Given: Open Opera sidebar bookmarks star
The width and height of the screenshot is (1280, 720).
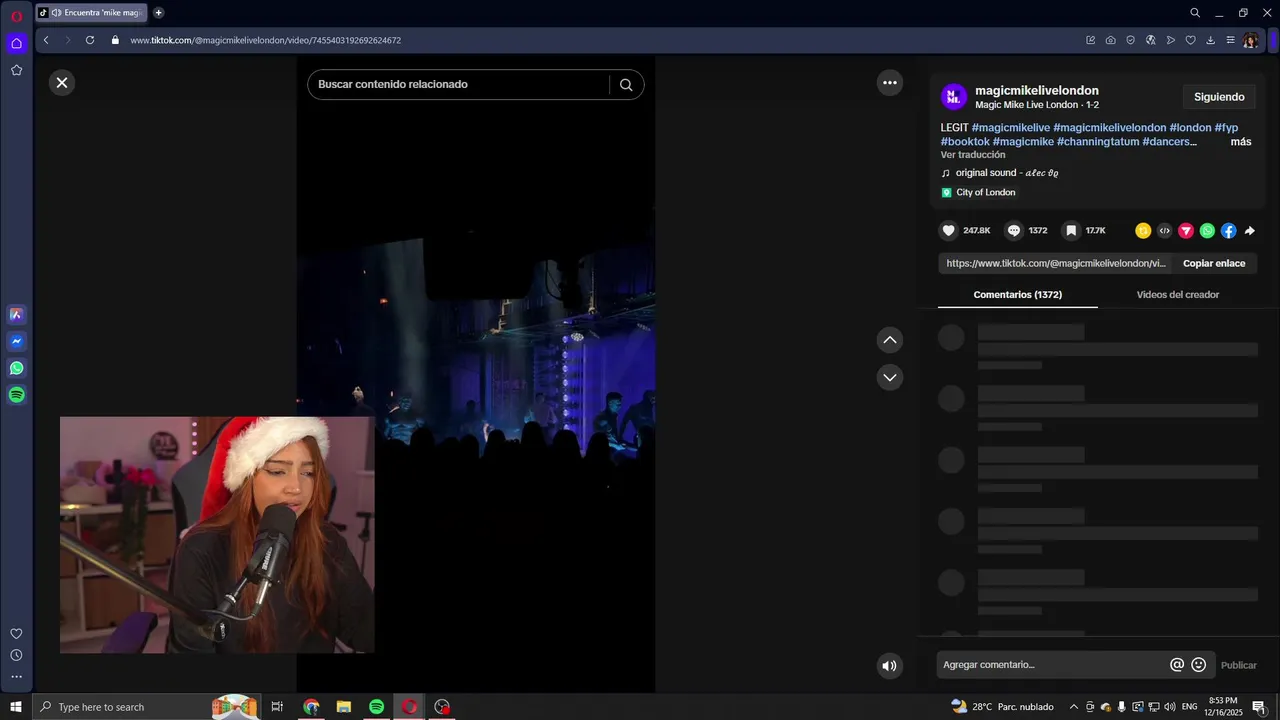Looking at the screenshot, I should (x=16, y=70).
